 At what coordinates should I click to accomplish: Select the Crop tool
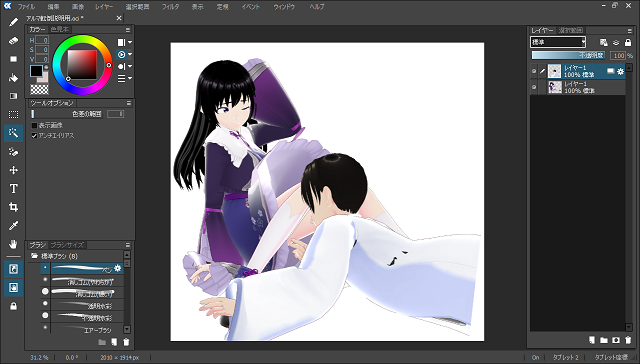[x=13, y=207]
